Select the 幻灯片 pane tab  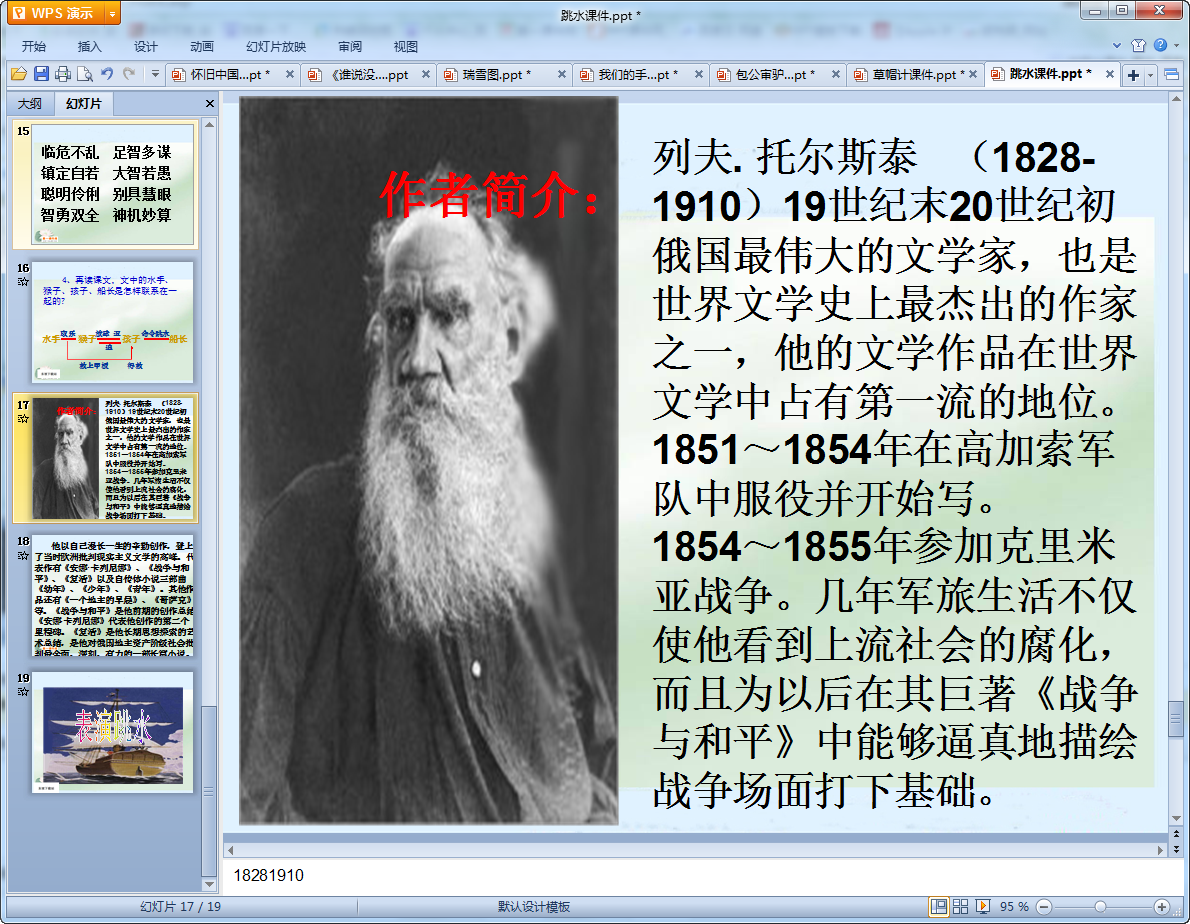coord(83,103)
